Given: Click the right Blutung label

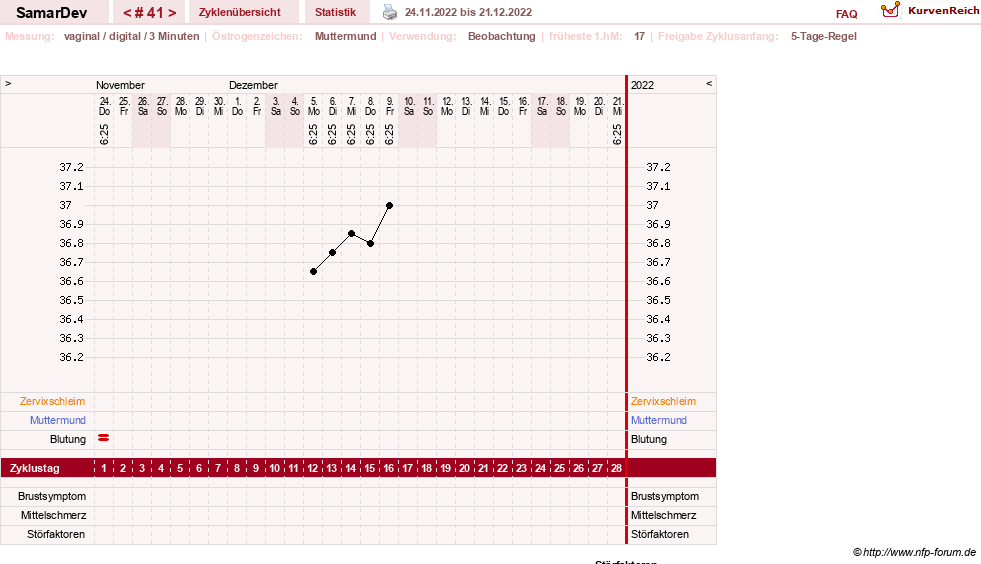Looking at the screenshot, I should click(649, 439).
